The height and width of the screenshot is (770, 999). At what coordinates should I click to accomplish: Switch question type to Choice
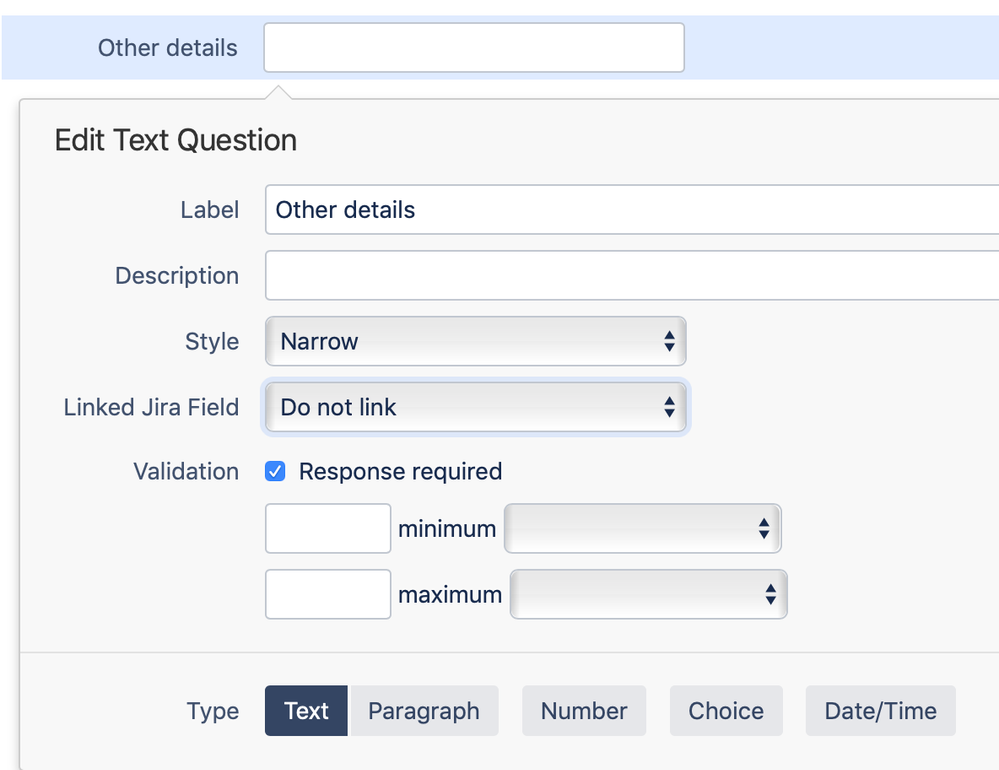[x=726, y=711]
